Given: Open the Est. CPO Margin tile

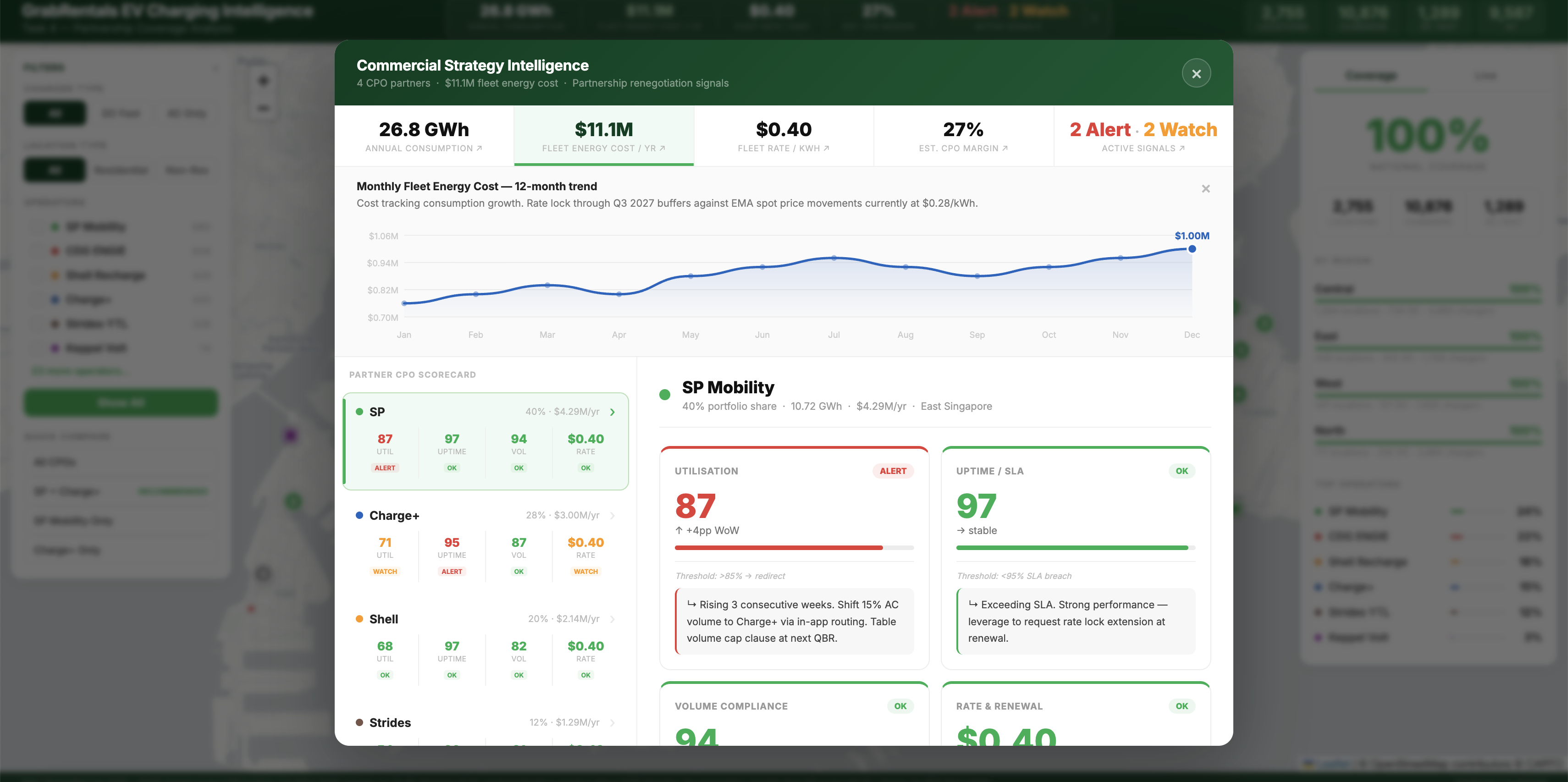Looking at the screenshot, I should [x=963, y=136].
